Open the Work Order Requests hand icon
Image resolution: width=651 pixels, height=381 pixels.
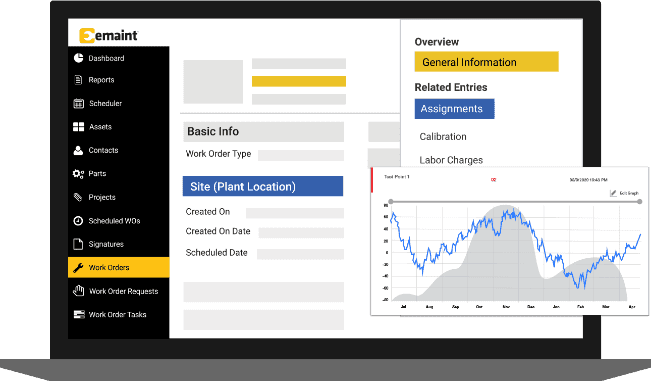tap(78, 291)
